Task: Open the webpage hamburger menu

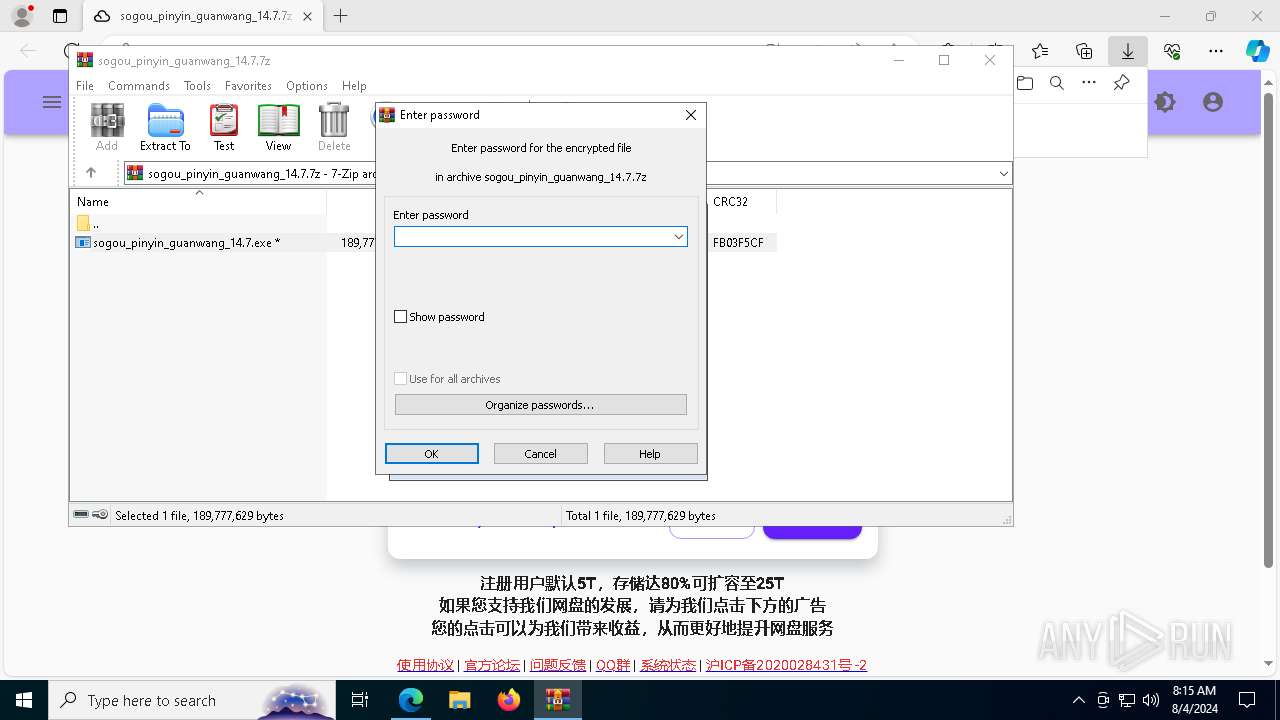Action: pos(51,102)
